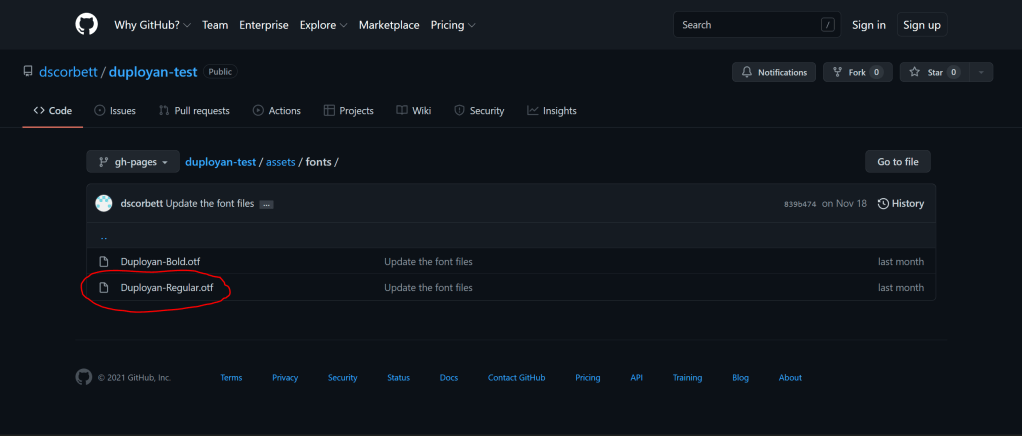
Task: Open the Explore dropdown in header
Action: pos(323,25)
